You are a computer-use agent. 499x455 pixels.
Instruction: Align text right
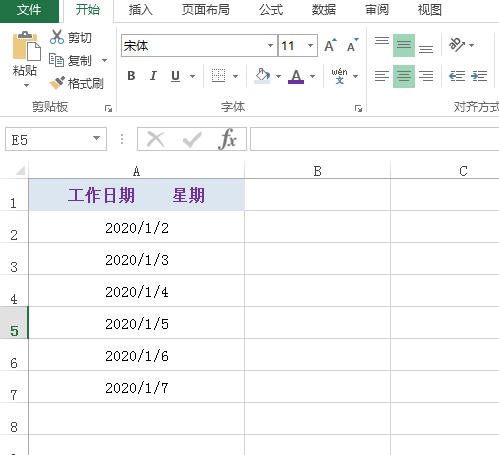(x=426, y=76)
